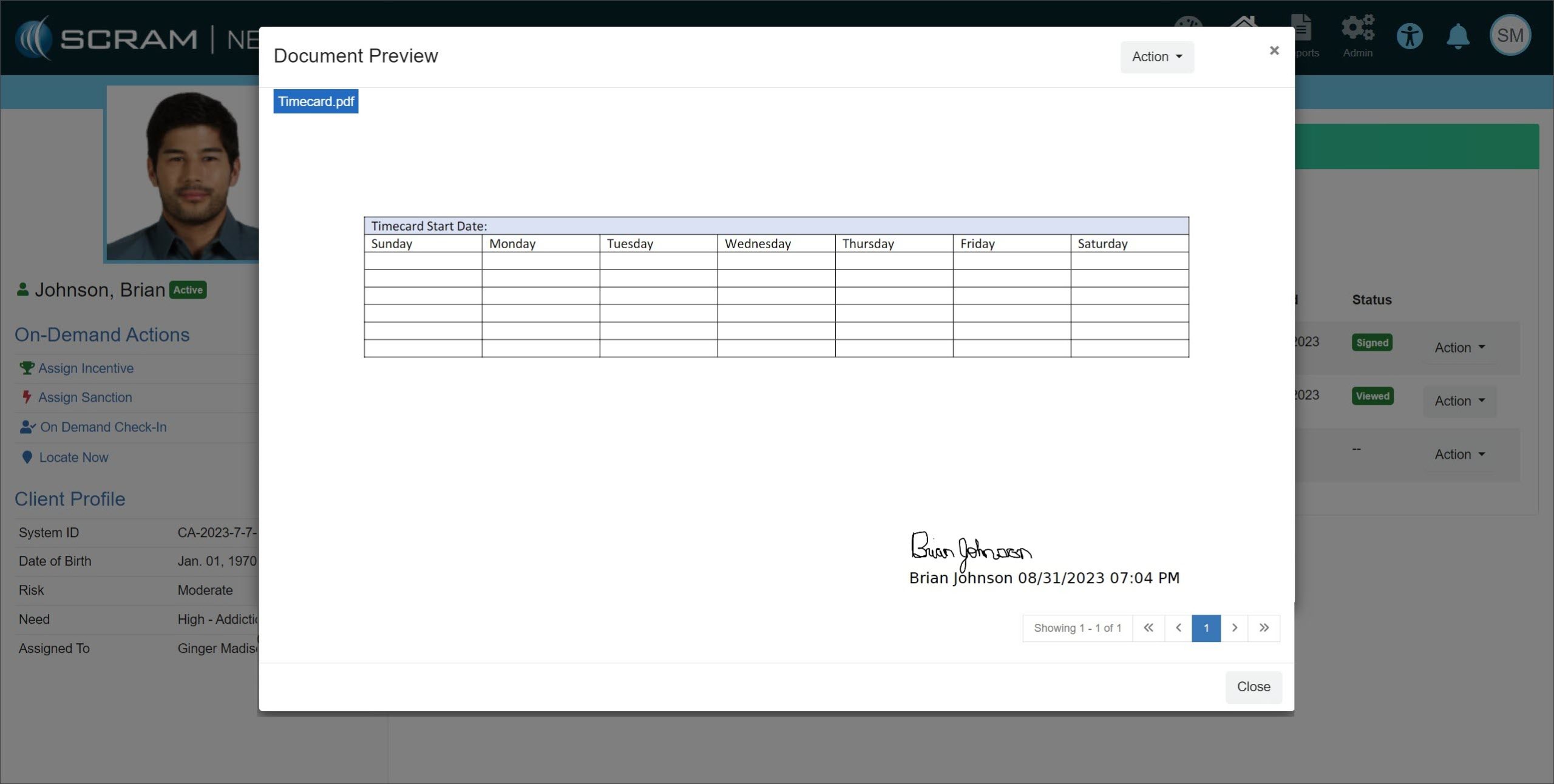The width and height of the screenshot is (1554, 784).
Task: Open the notifications bell
Action: click(1457, 36)
